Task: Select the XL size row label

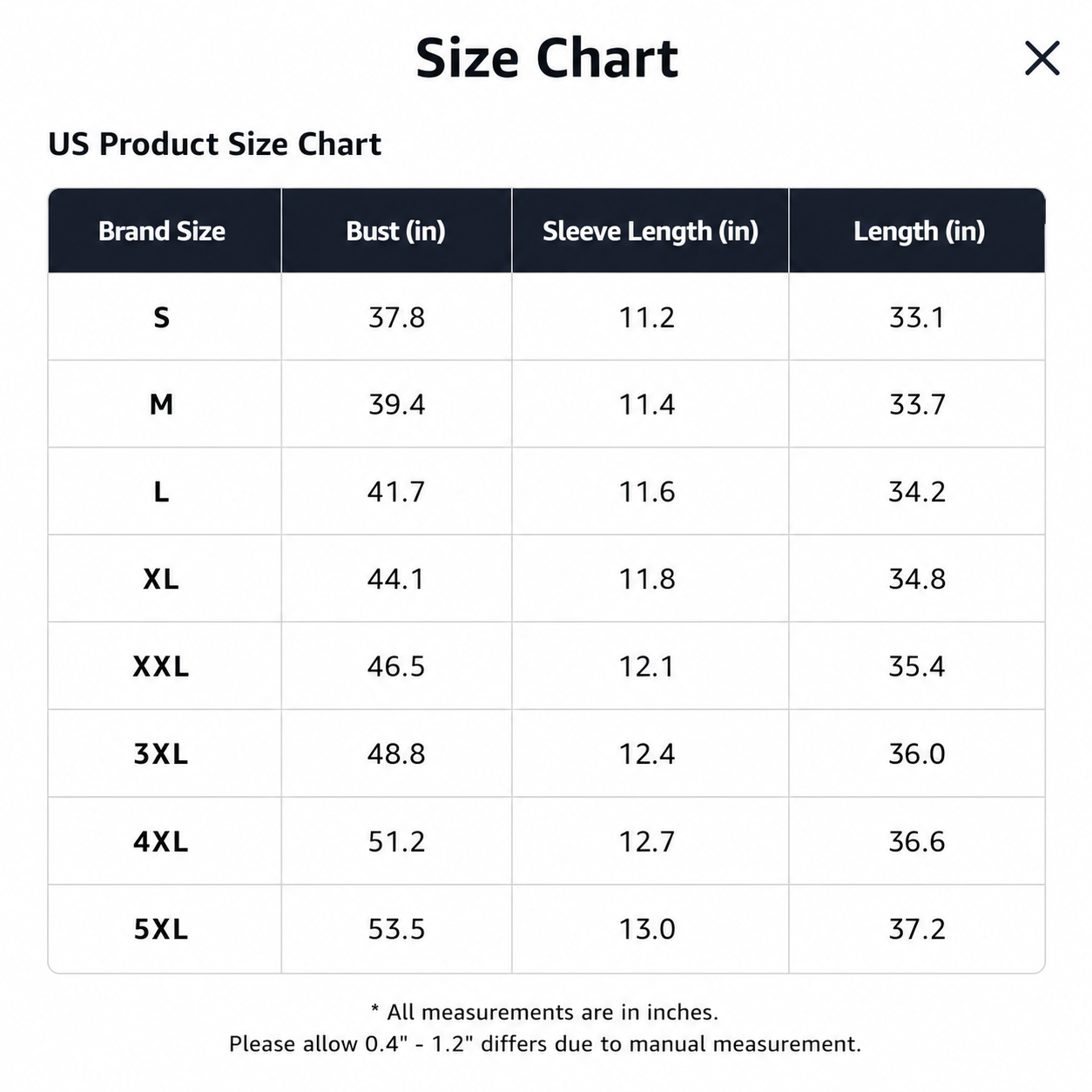Action: pos(161,579)
